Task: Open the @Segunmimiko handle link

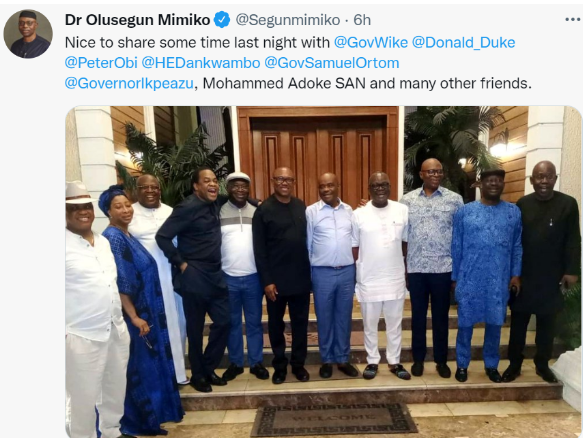Action: [x=288, y=20]
